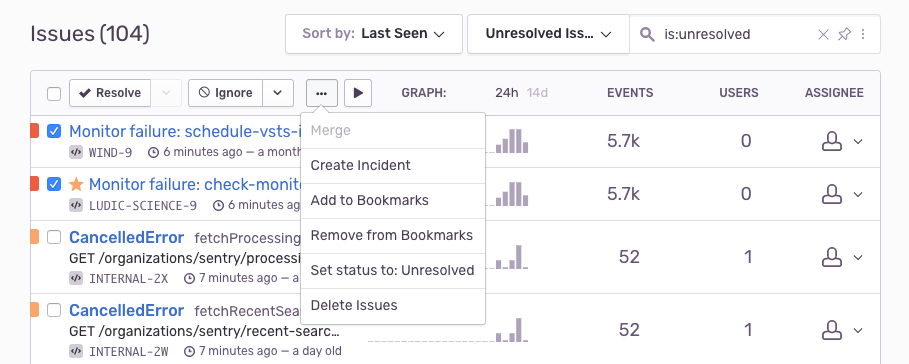This screenshot has width=909, height=364.
Task: Click the assignee avatar for INTERNAL-2X
Action: 832,257
